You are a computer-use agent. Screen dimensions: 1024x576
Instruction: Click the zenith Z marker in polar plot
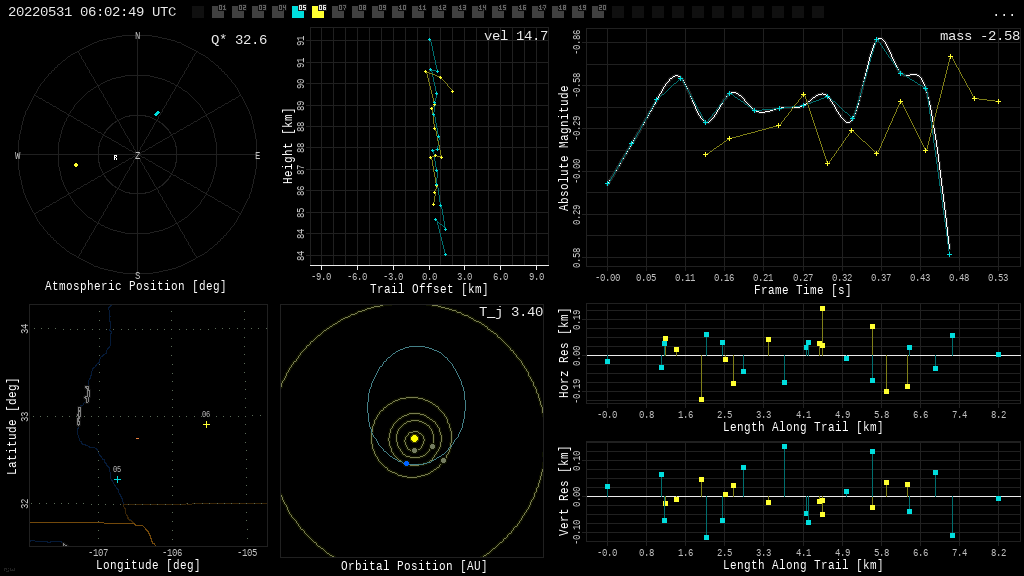[137, 156]
